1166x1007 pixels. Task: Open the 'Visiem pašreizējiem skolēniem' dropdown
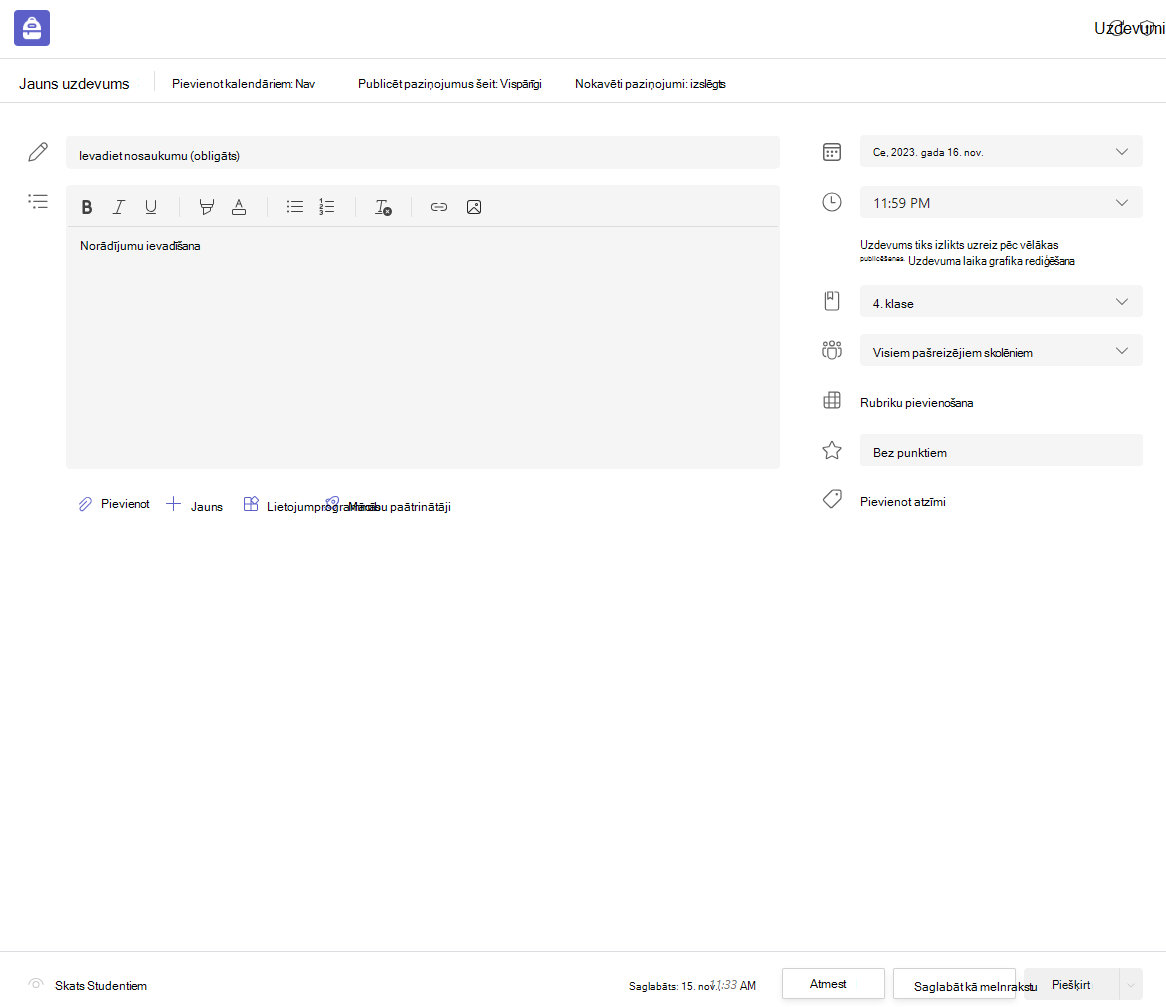pos(1001,350)
